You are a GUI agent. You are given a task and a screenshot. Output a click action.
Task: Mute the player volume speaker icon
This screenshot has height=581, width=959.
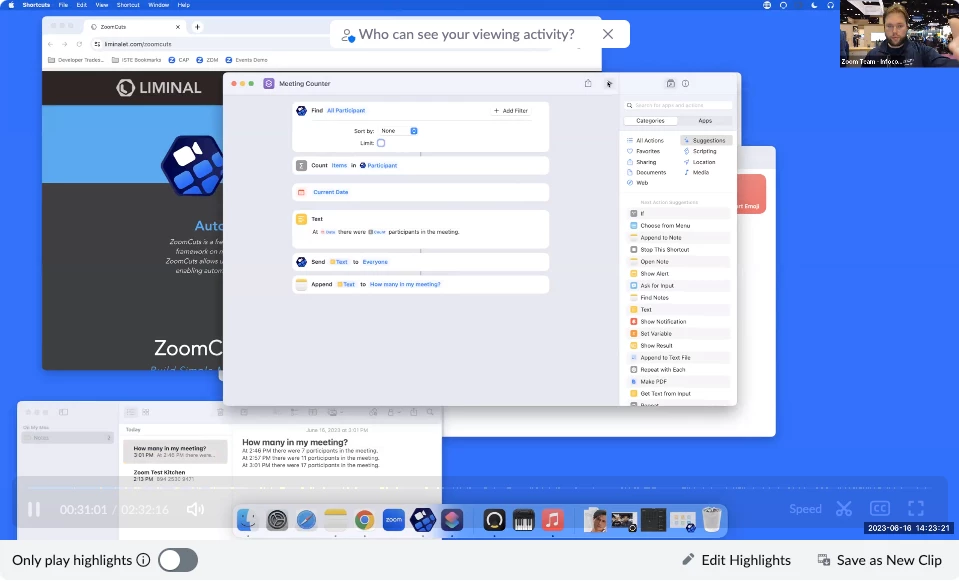coord(195,509)
